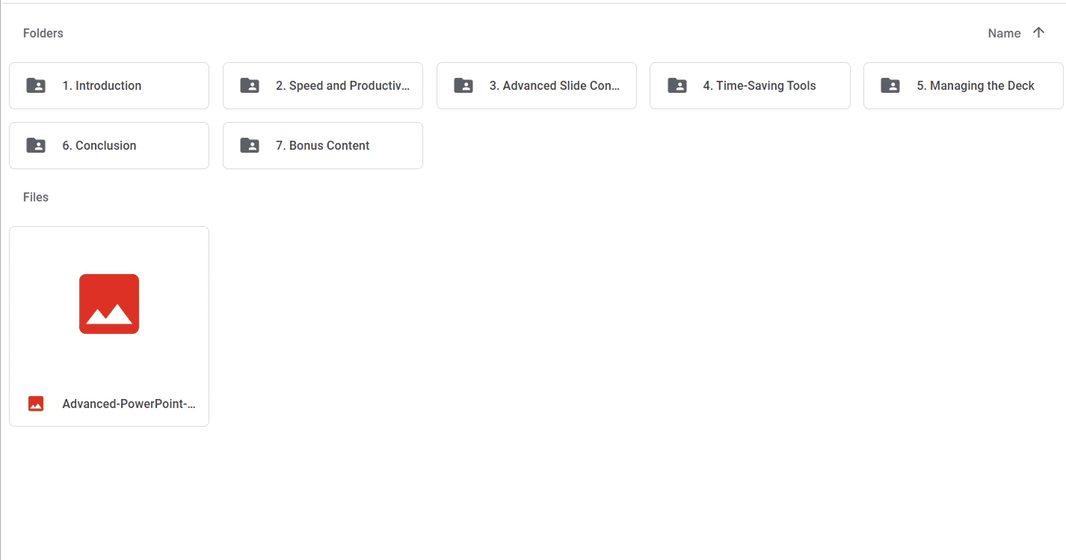Click the shared folder icon beside 7. Bonus Content
This screenshot has height=560, width=1066.
tap(250, 145)
